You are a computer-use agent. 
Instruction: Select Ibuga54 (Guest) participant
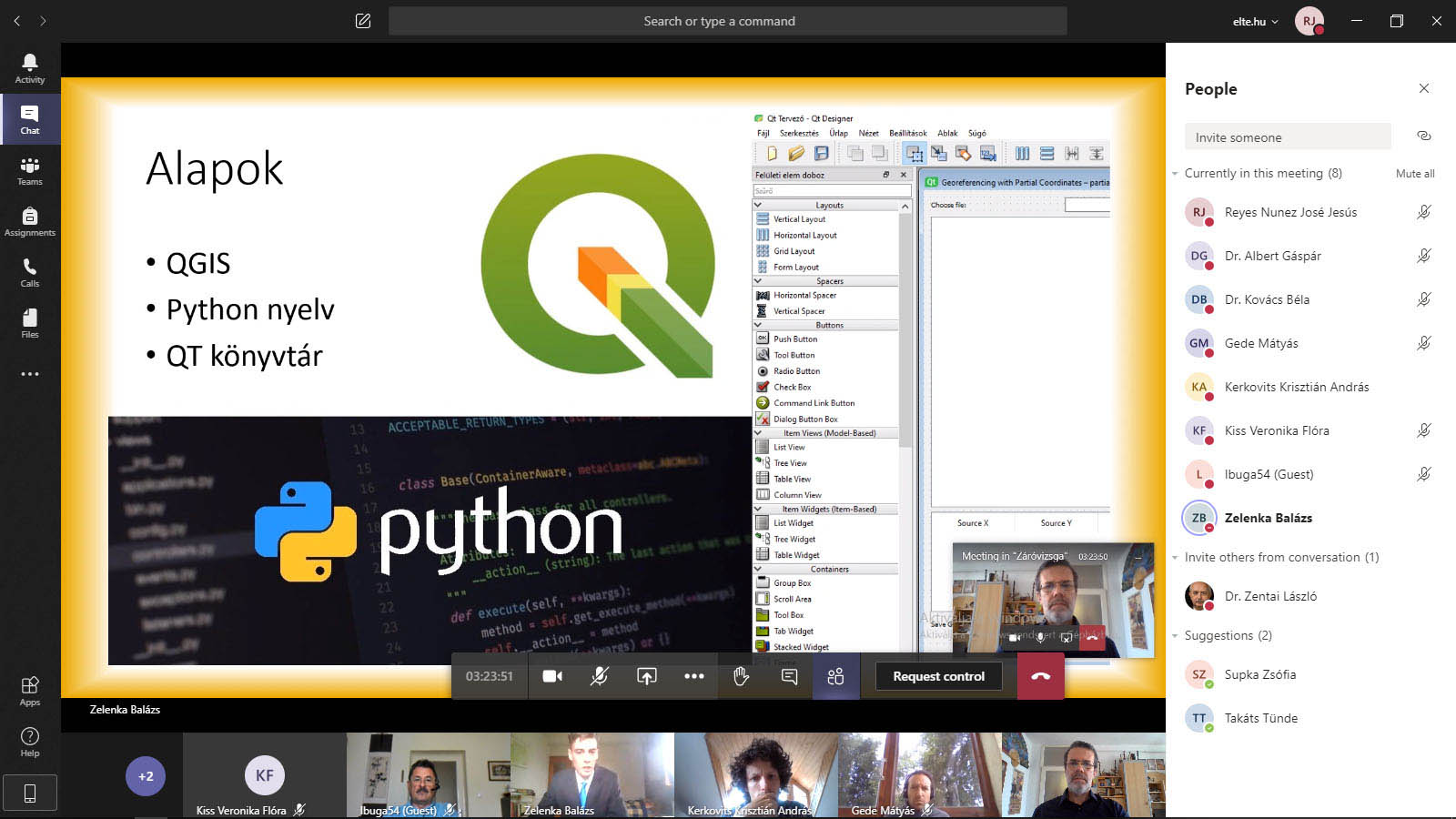[x=1310, y=474]
